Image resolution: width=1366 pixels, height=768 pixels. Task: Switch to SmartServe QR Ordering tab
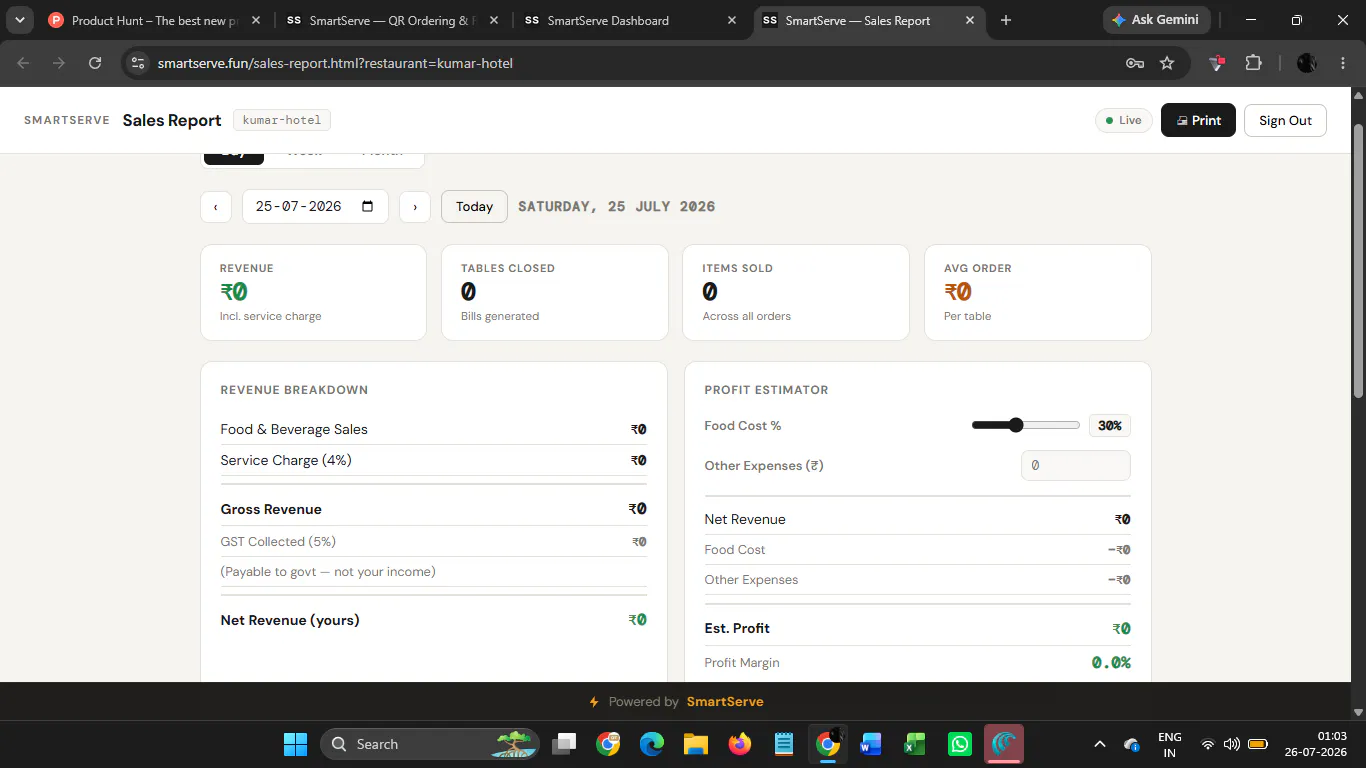pos(392,20)
